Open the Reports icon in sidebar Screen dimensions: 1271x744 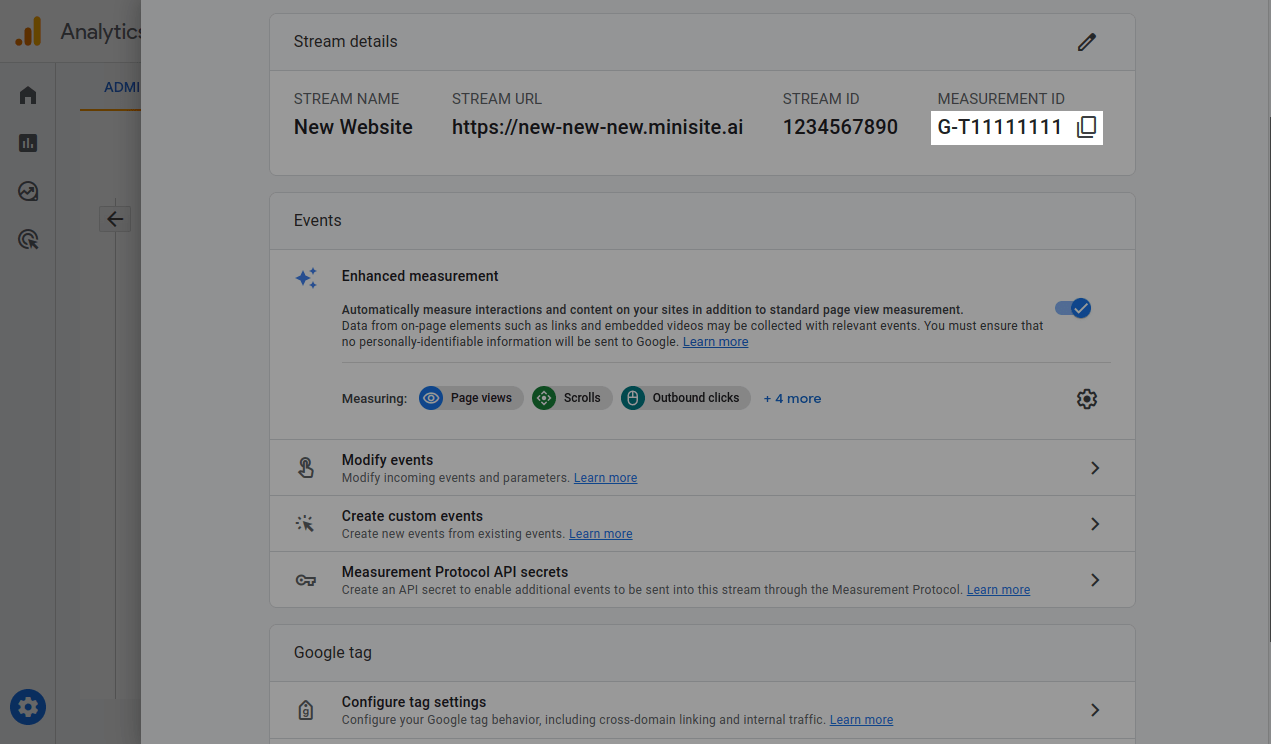coord(28,143)
